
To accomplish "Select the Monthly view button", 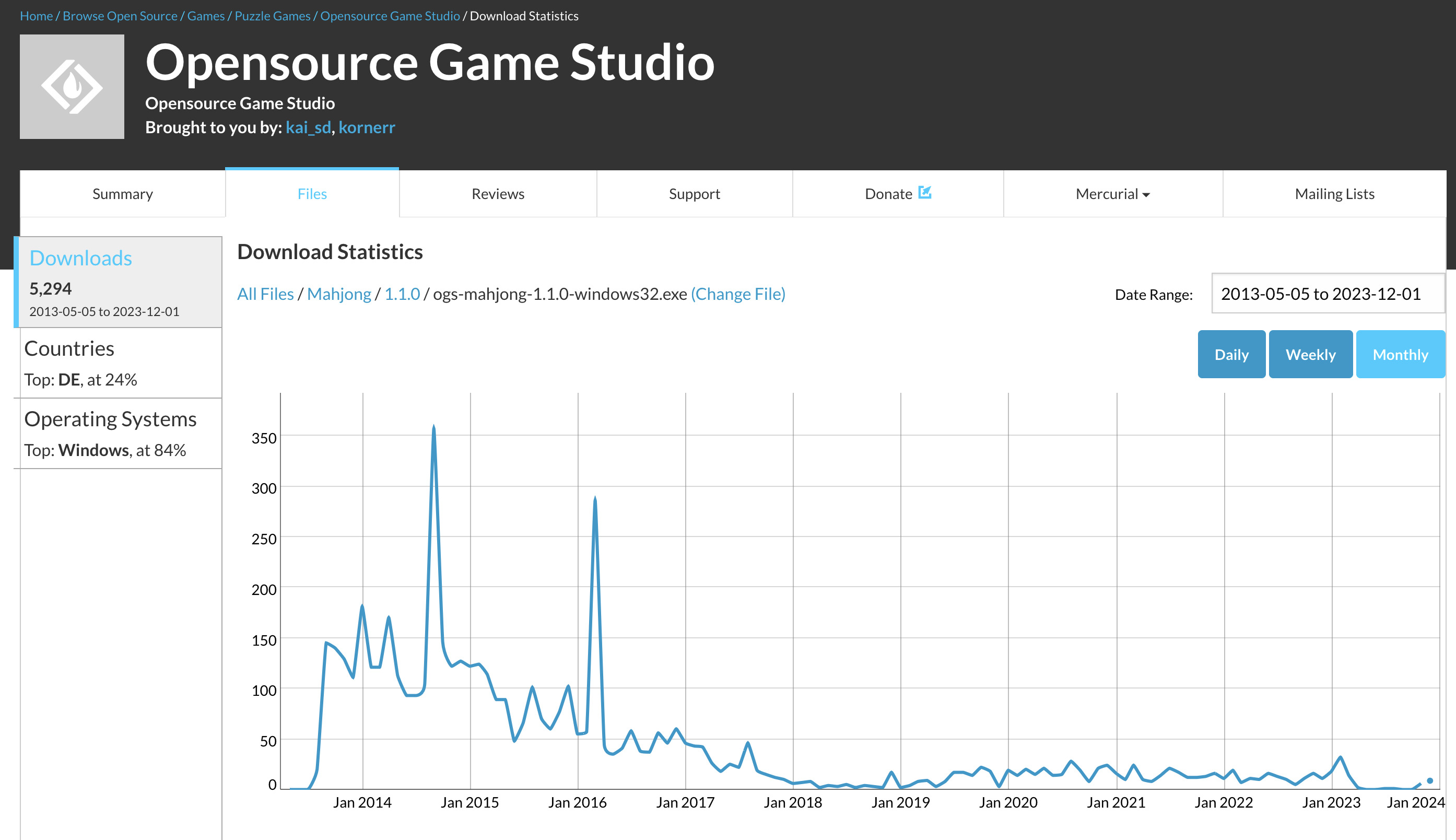I will click(x=1401, y=354).
